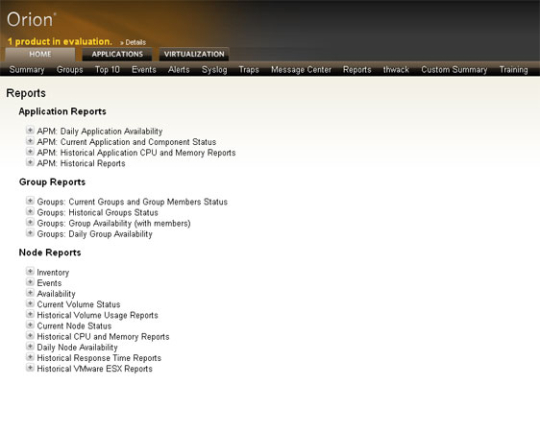Open the Summary menu item
Viewport: 540px width, 434px height.
pos(27,70)
